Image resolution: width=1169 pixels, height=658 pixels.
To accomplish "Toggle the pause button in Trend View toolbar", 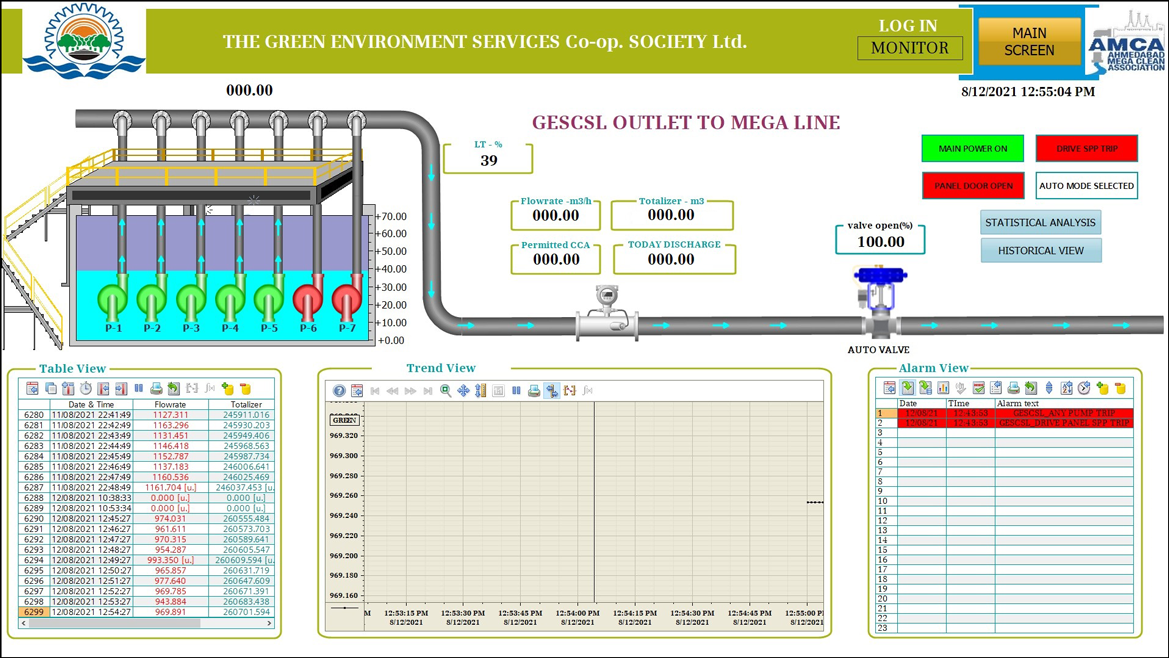I will point(516,391).
